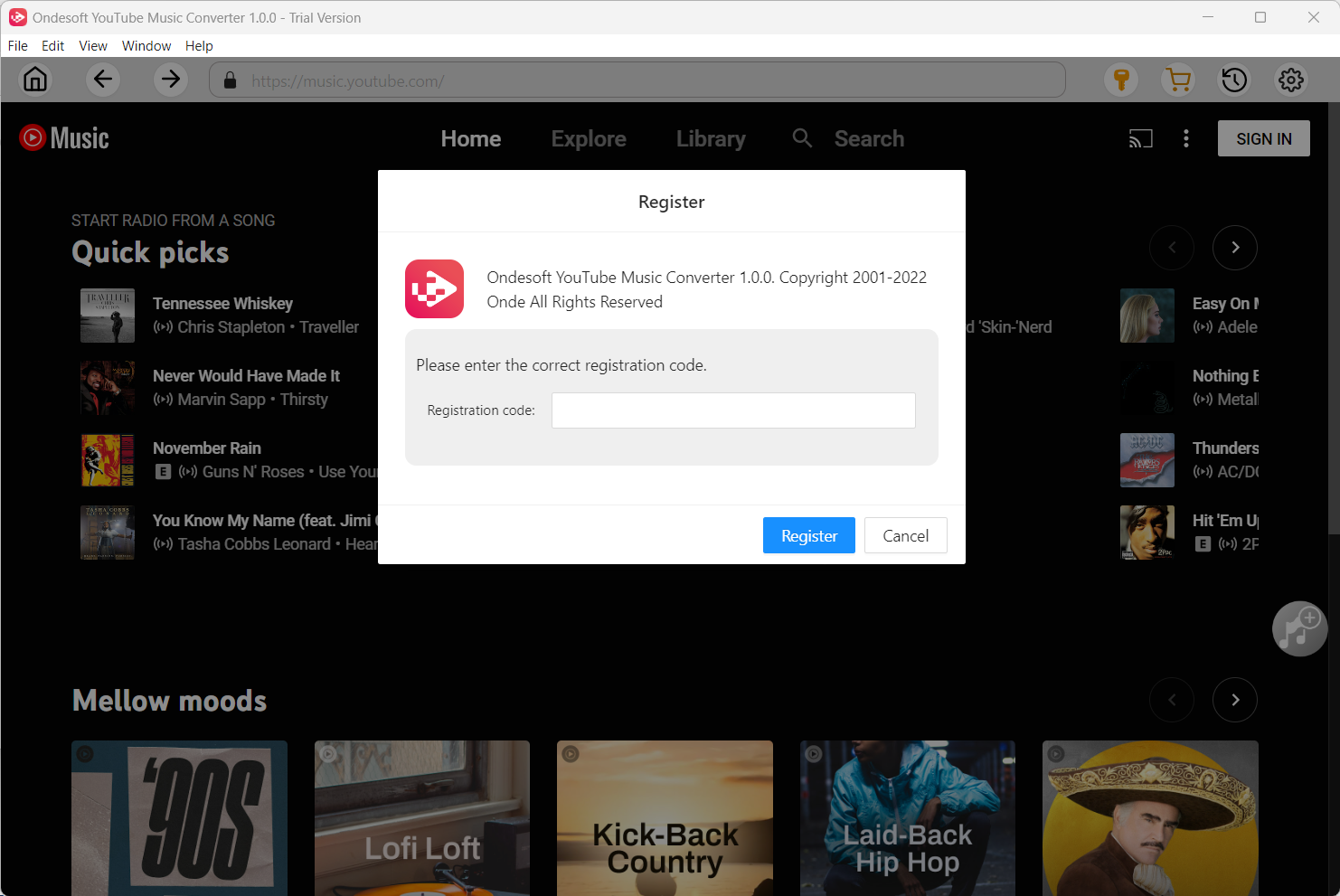Select the Easy On Me Adele thumbnail
The width and height of the screenshot is (1340, 896).
[1147, 316]
